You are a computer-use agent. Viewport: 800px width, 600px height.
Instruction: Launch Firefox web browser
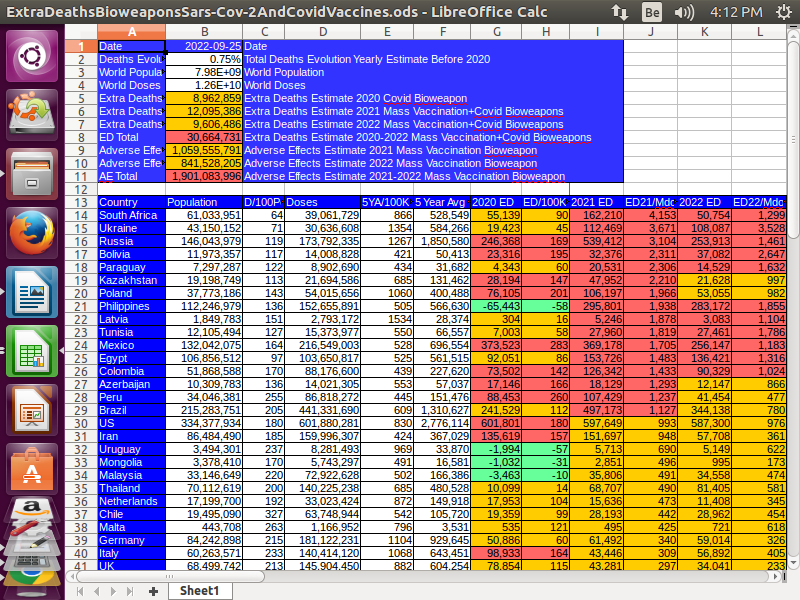[33, 233]
